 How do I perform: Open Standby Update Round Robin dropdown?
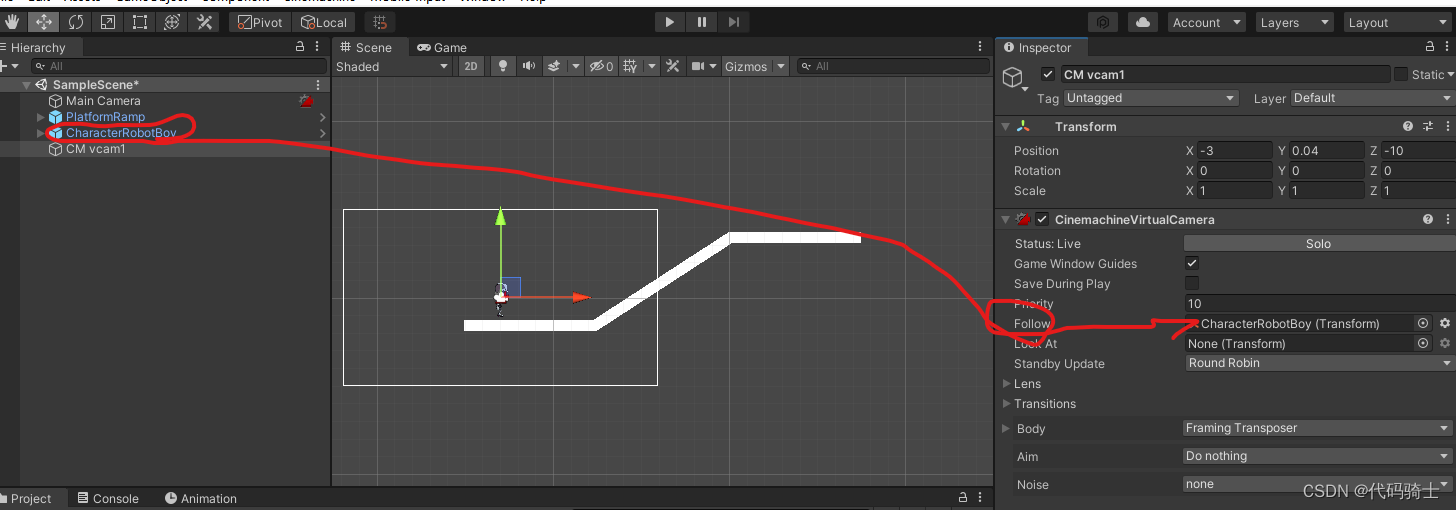pos(1319,363)
